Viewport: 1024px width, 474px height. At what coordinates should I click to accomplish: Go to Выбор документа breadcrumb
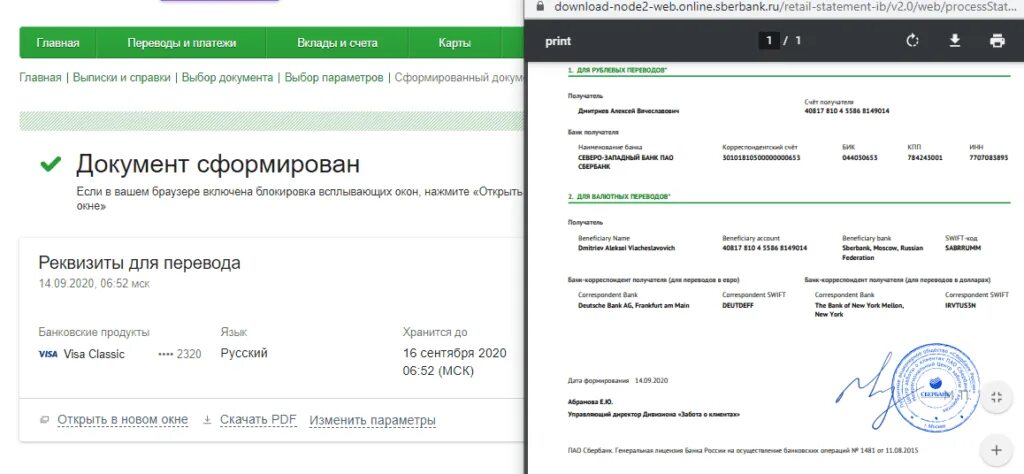pos(227,78)
